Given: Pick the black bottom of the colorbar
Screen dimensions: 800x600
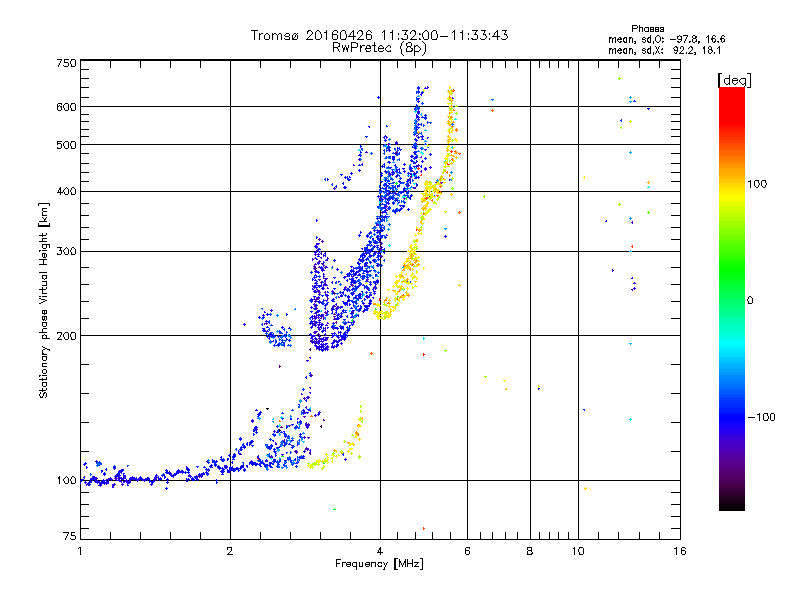Looking at the screenshot, I should pyautogui.click(x=732, y=504).
